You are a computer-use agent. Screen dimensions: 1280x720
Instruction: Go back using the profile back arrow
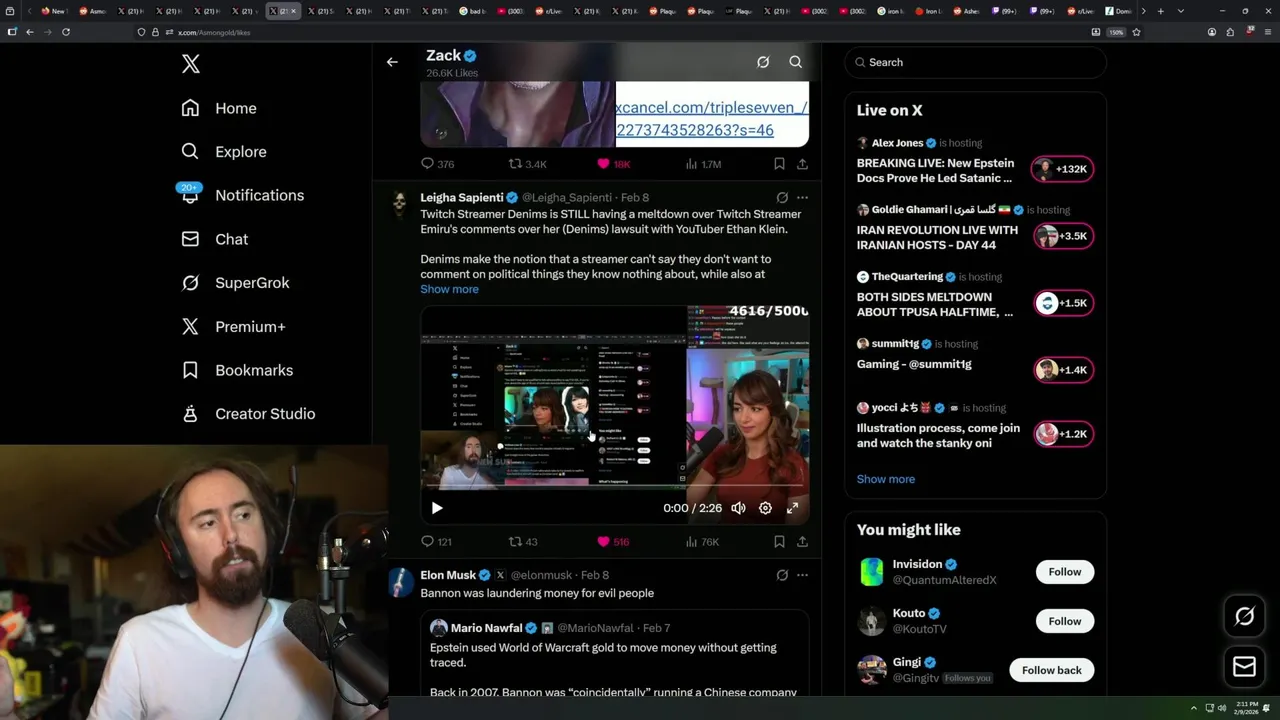(392, 62)
